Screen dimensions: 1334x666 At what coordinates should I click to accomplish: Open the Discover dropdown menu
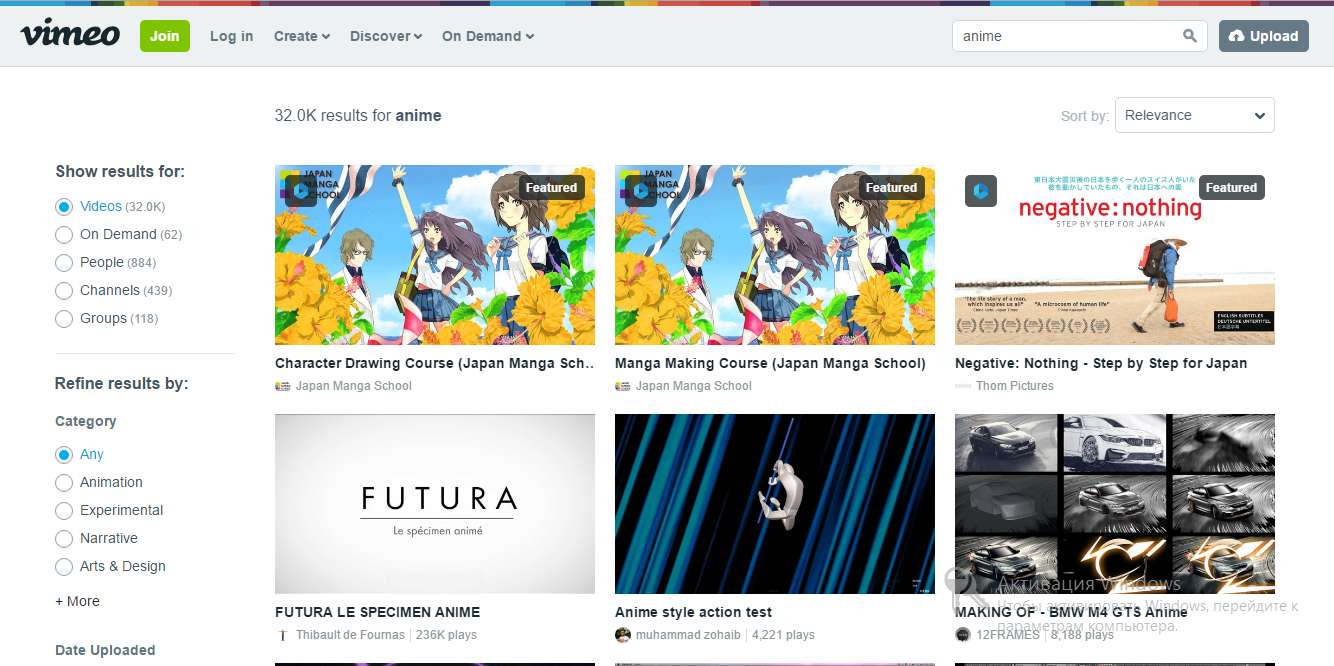tap(386, 36)
